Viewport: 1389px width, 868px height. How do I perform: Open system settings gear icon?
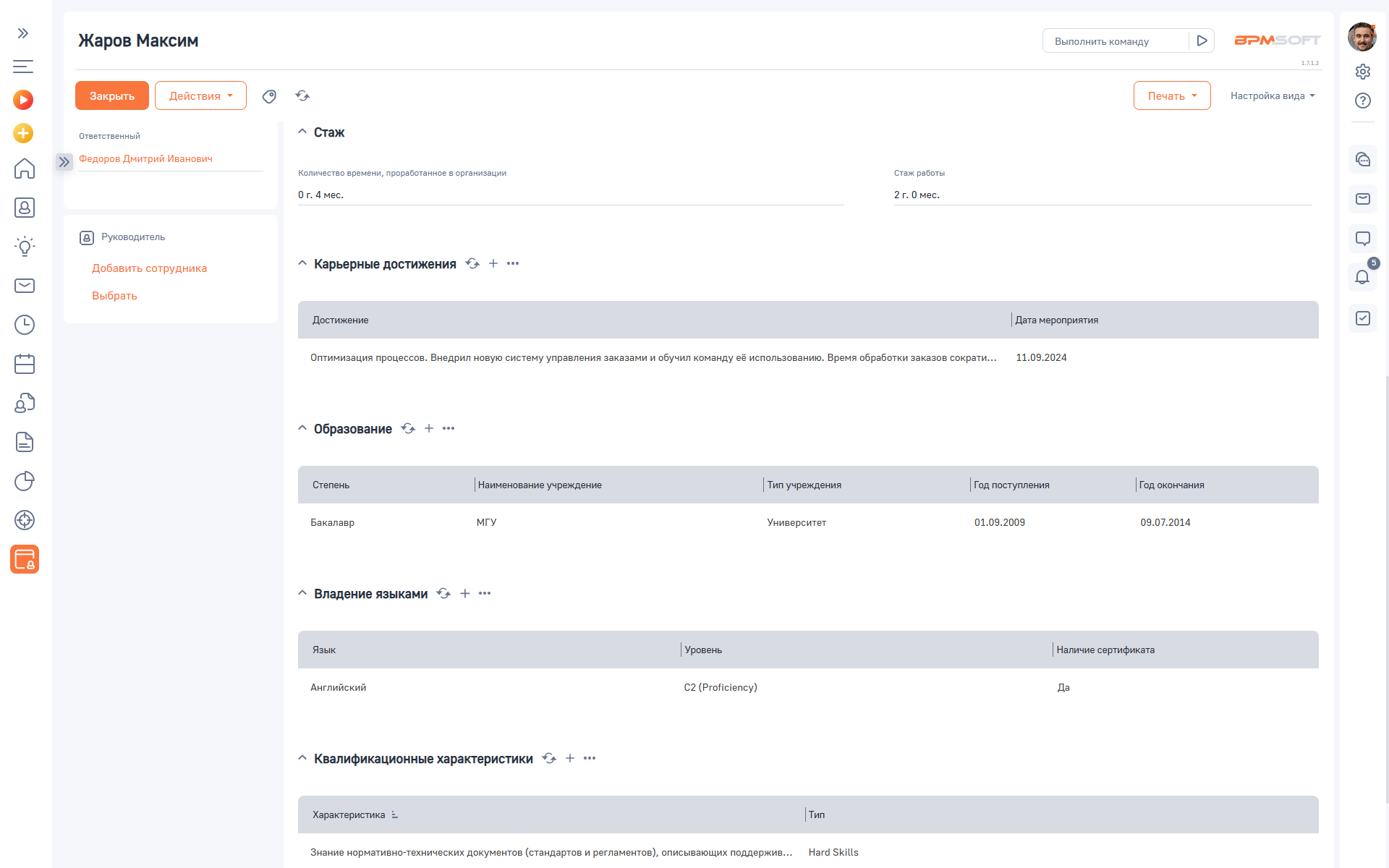(x=1363, y=72)
